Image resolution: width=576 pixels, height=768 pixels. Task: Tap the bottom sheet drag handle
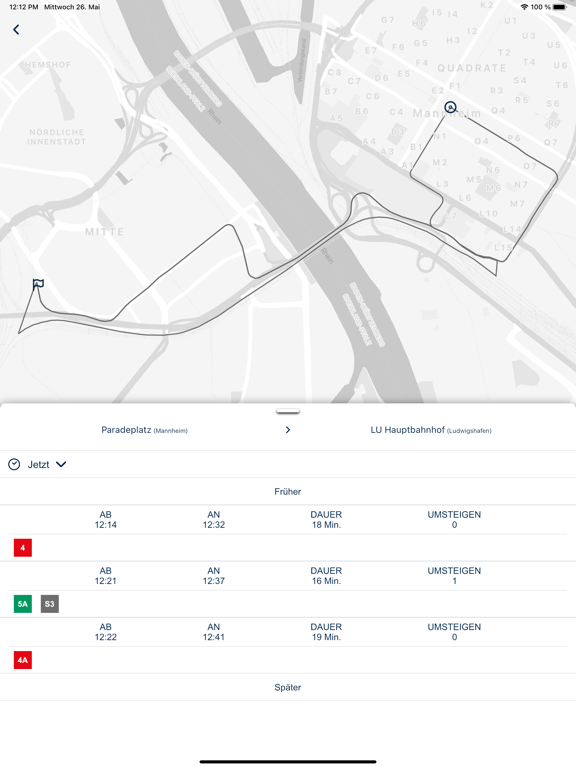[x=288, y=411]
